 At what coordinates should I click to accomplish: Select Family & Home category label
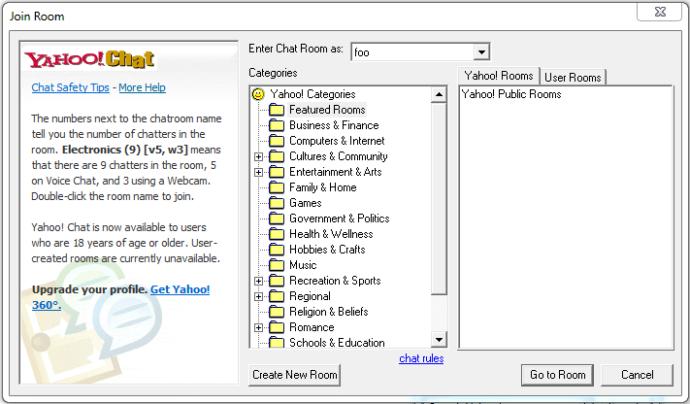pyautogui.click(x=323, y=187)
